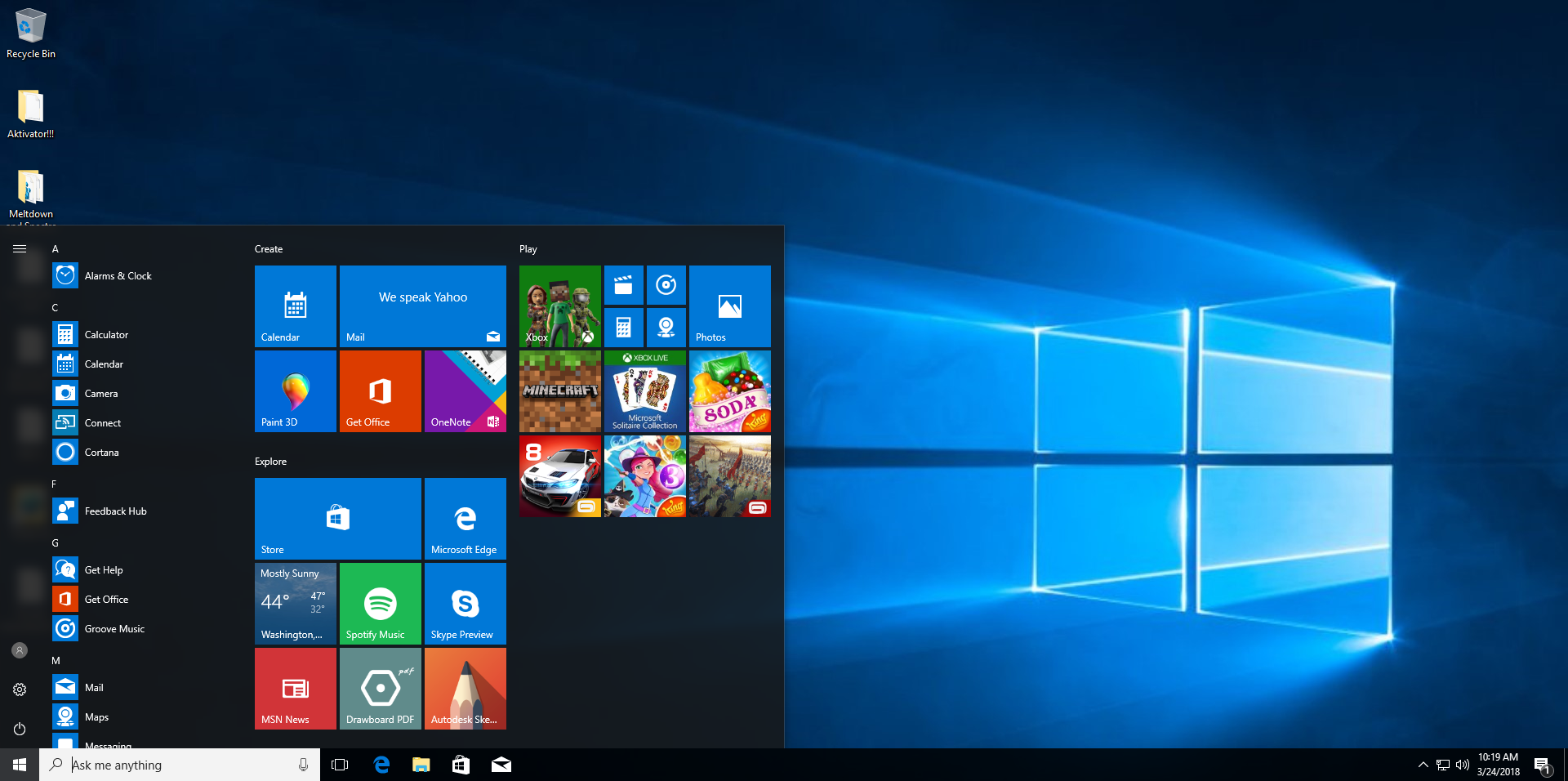Screen dimensions: 1568x781
Task: Open the Maps small tile in Play group
Action: point(666,328)
